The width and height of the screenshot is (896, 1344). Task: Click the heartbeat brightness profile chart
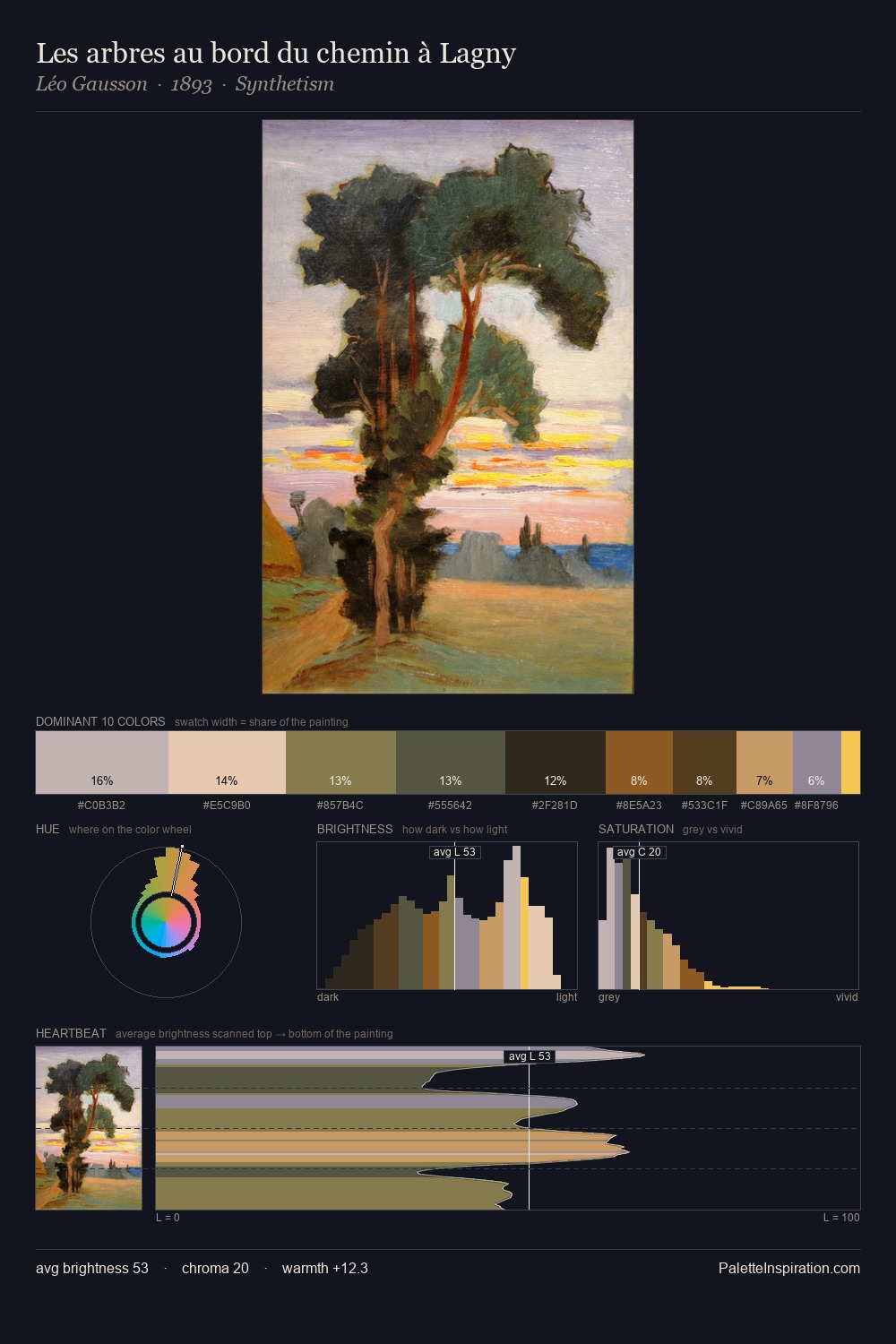click(508, 1128)
